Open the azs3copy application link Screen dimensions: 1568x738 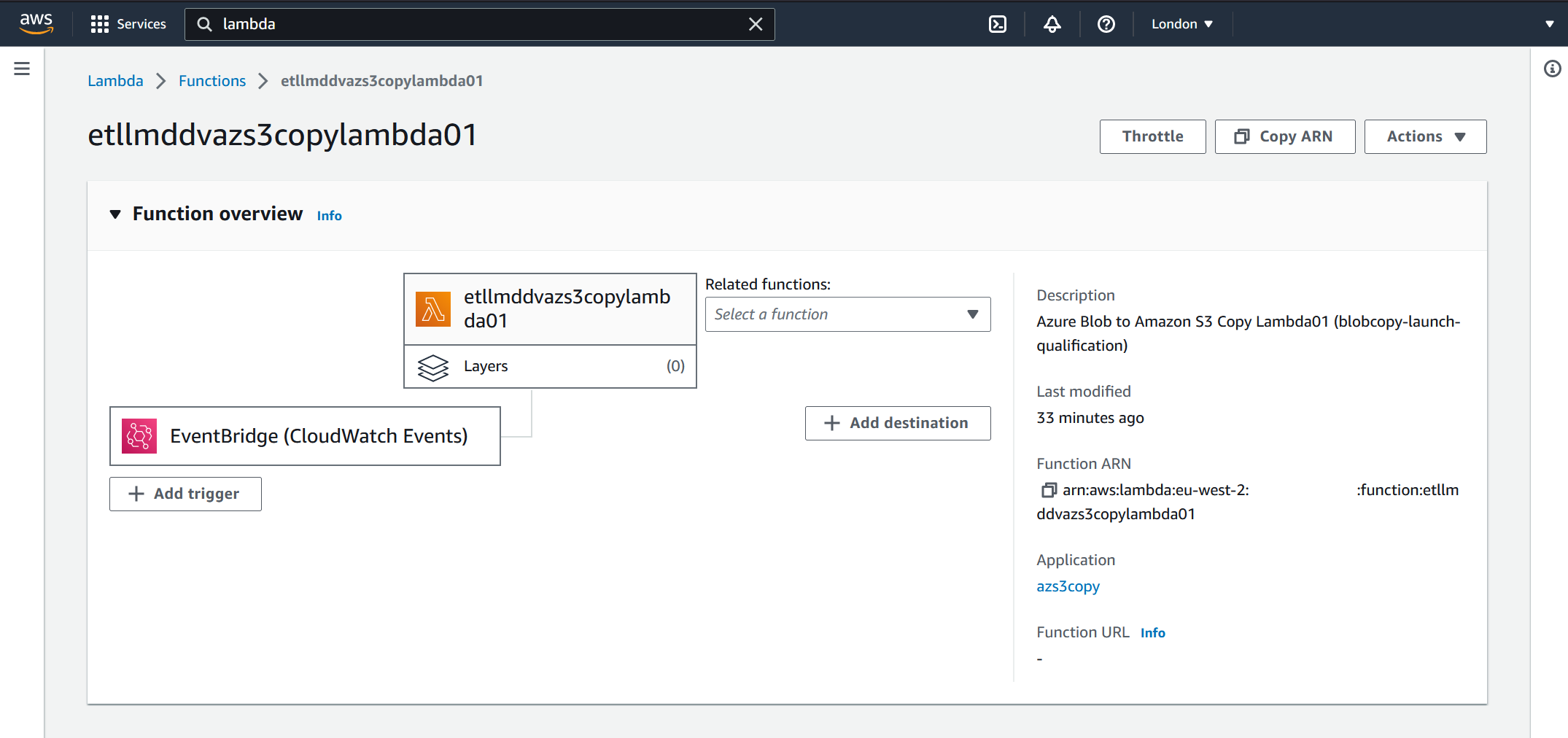click(x=1068, y=586)
